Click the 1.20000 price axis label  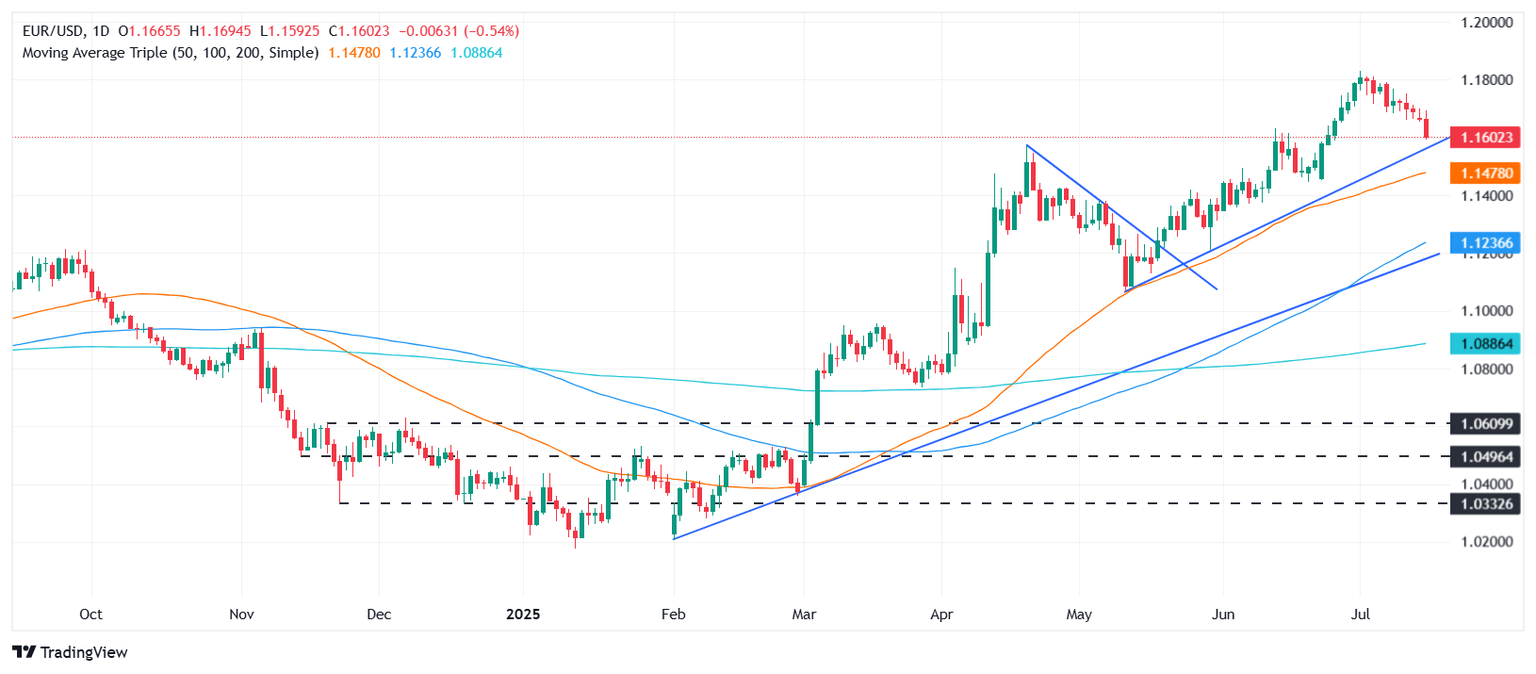coord(1487,22)
